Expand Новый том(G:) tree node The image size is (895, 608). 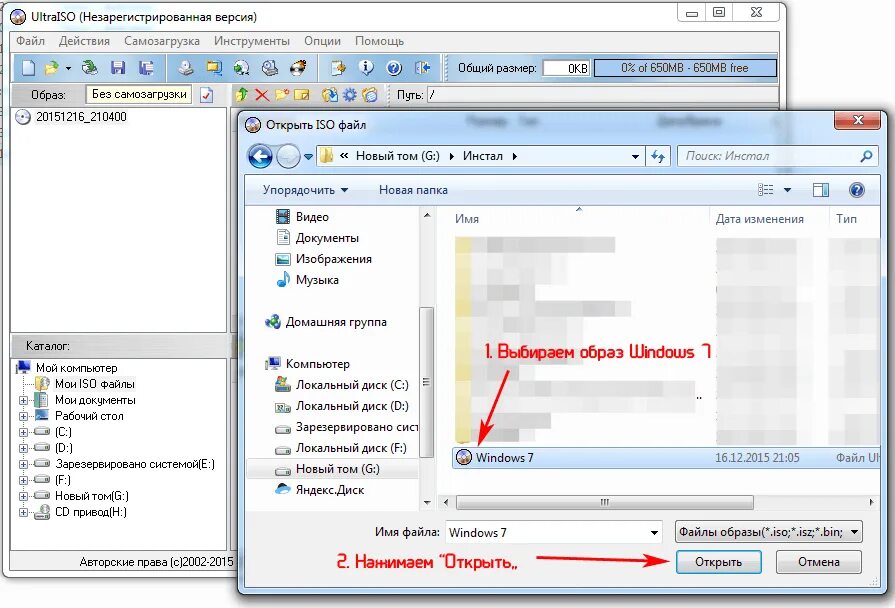coord(23,496)
